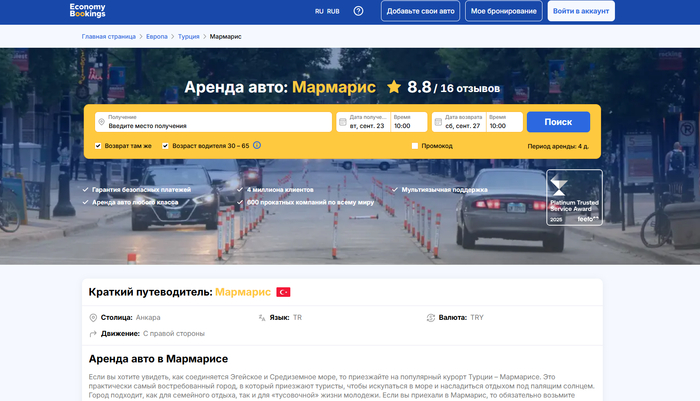
Task: Click the return date calendar icon
Action: (x=438, y=122)
